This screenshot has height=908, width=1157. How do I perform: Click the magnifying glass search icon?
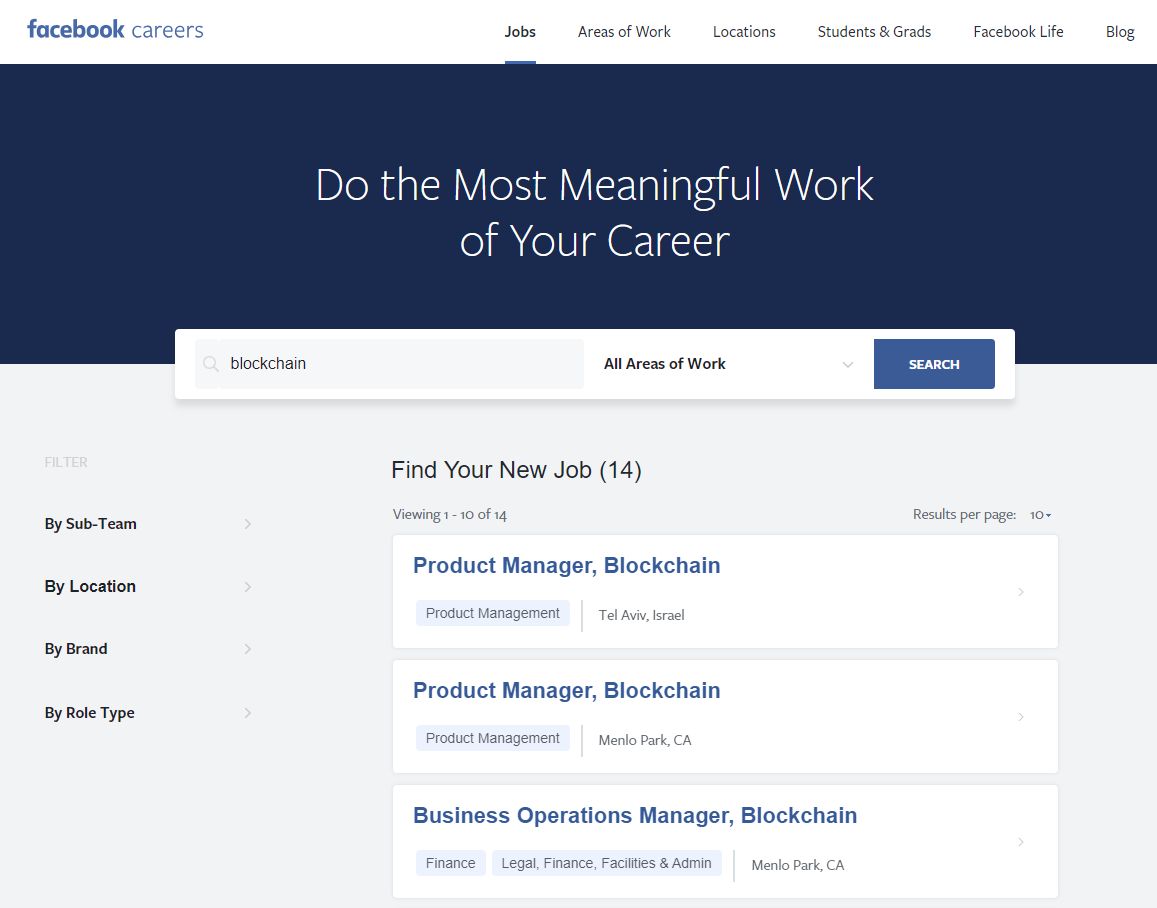point(210,364)
